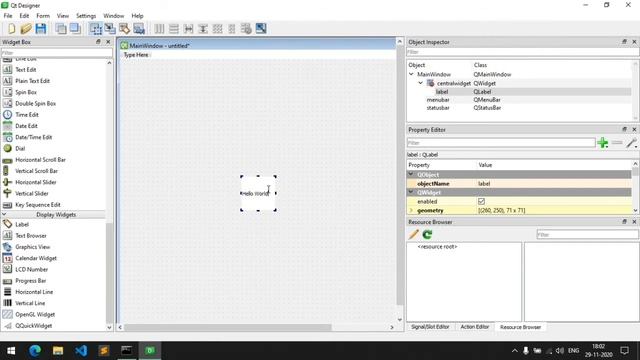Click the Object Inspector filter field
Screen dimensions: 640x360
522,52
